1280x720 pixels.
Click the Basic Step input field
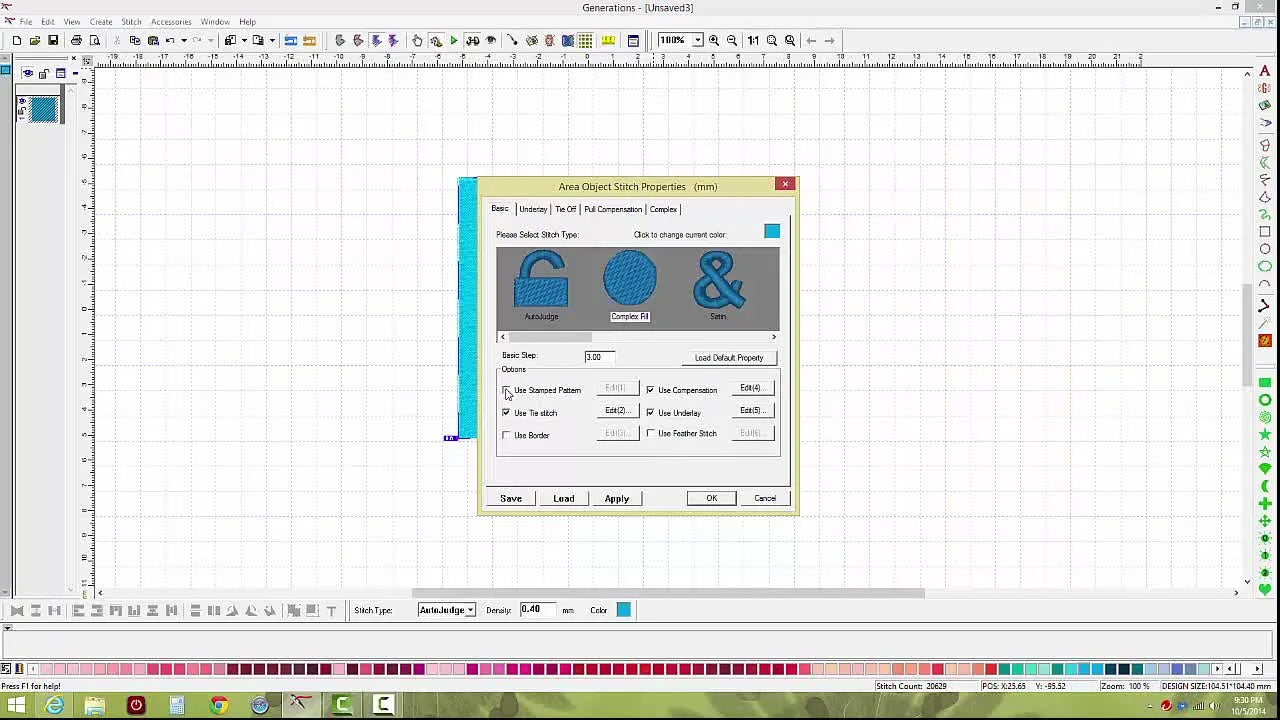(x=599, y=357)
